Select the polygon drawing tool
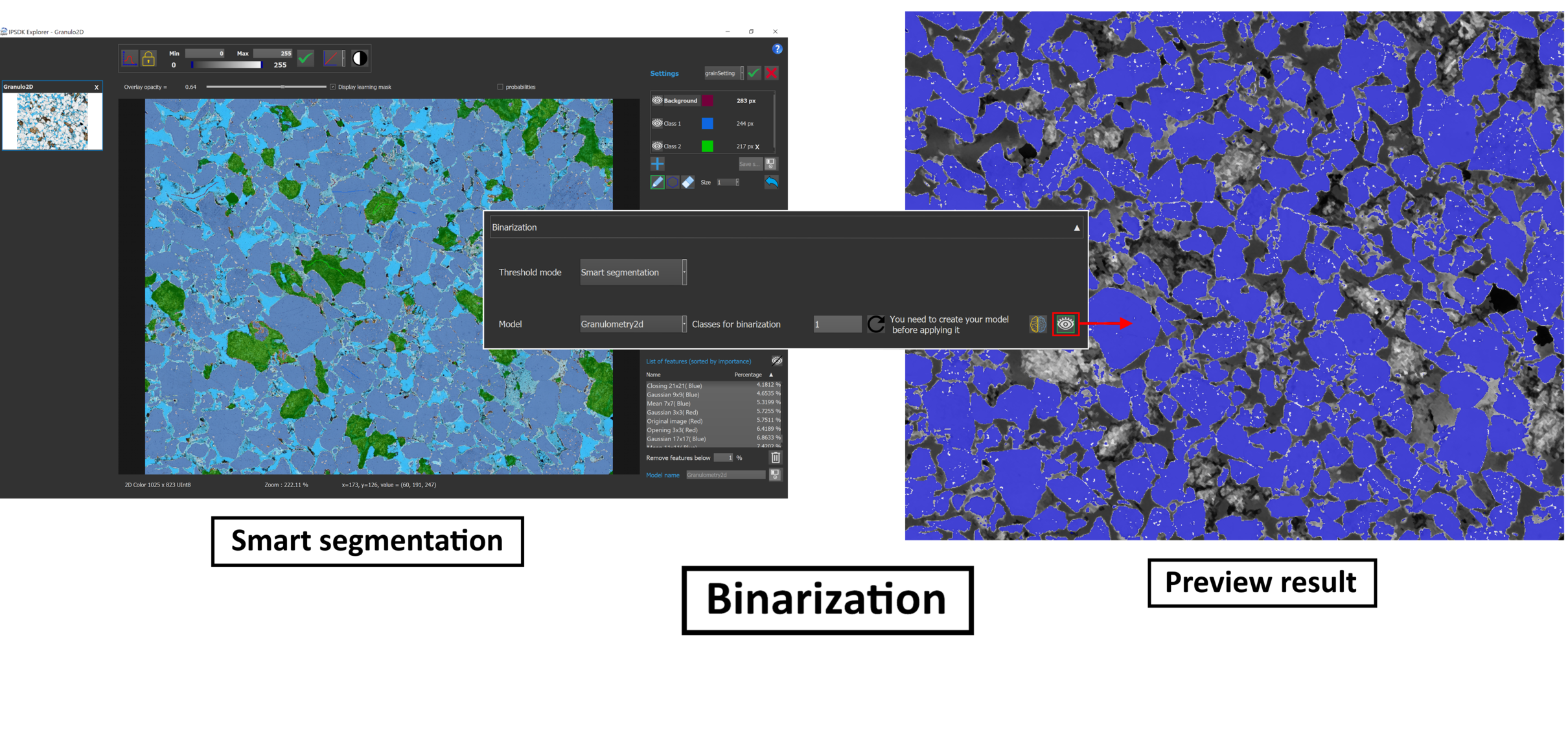The image size is (1568, 745). click(x=673, y=182)
